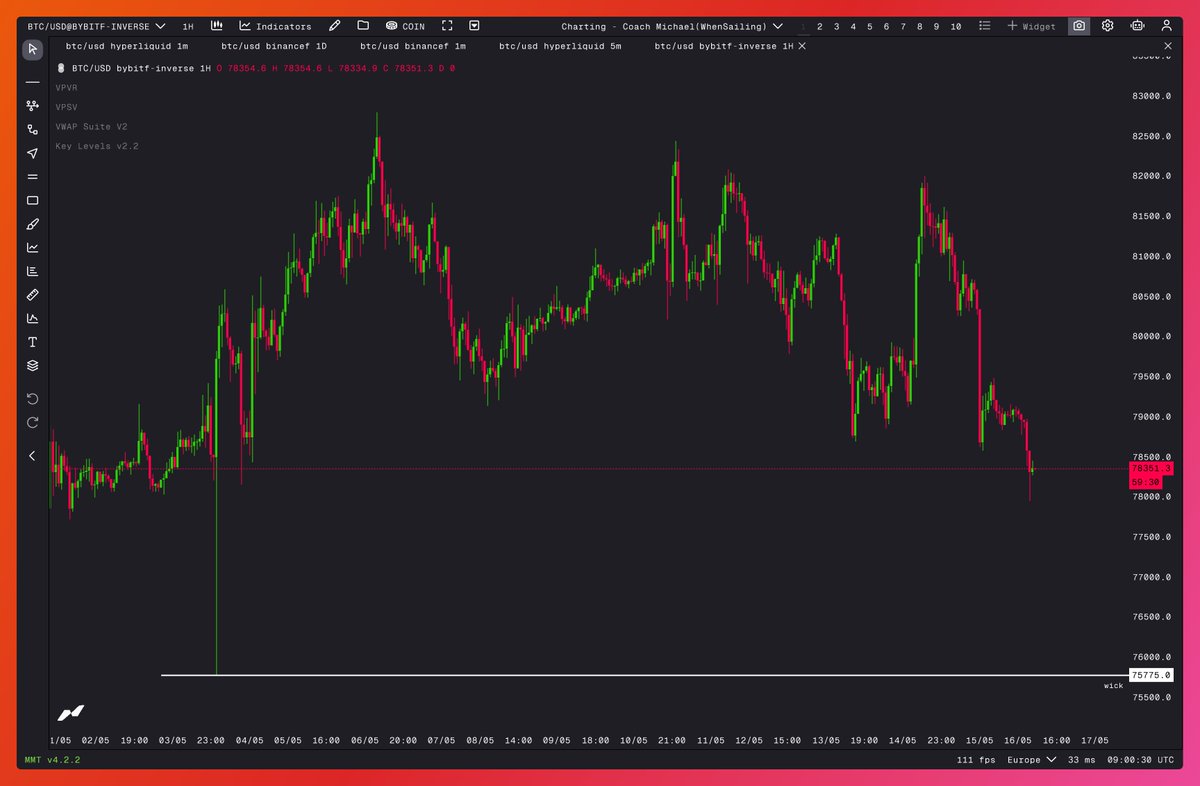Screen dimensions: 1200x786
Task: Select the ruler measure tool
Action: (33, 295)
